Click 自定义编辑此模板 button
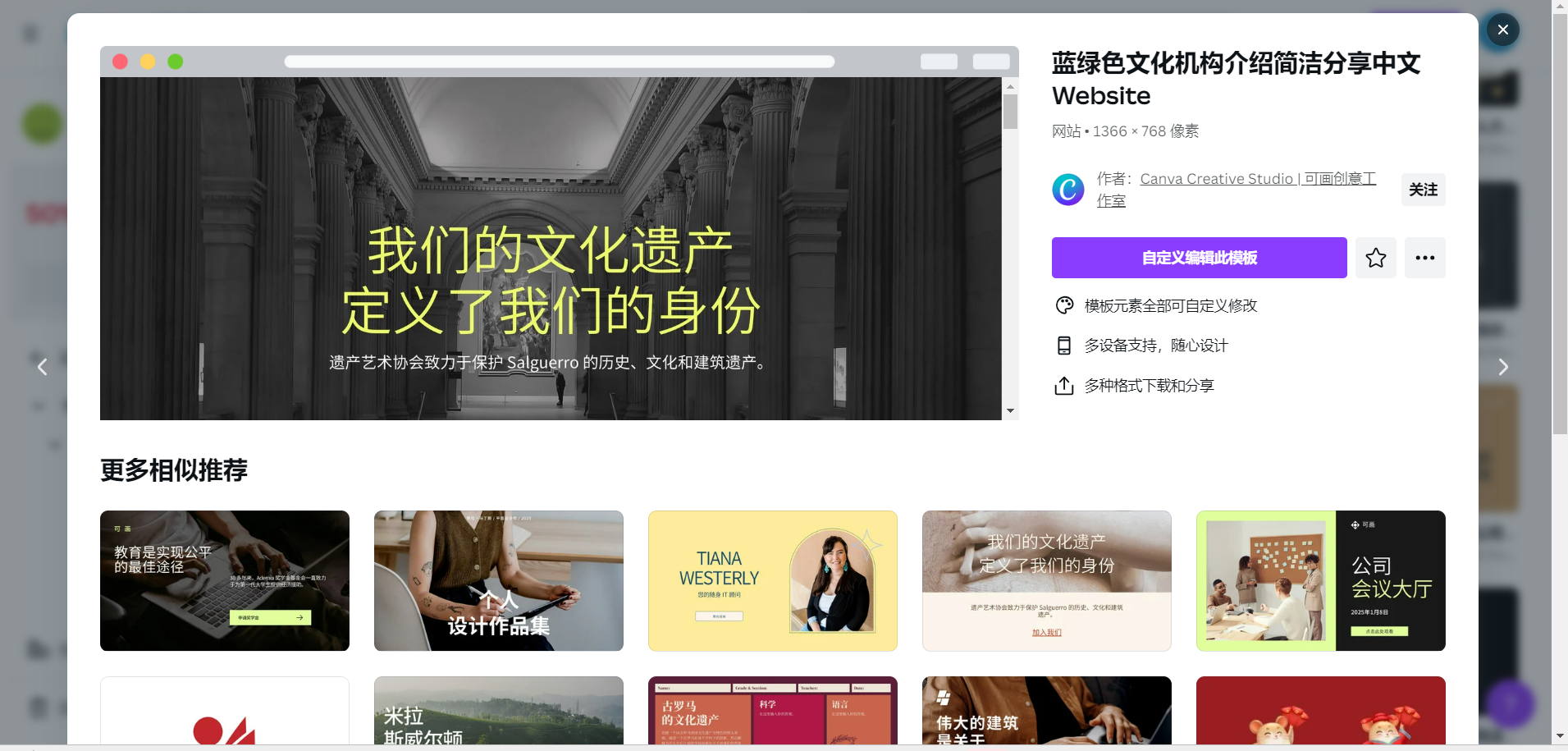The image size is (1568, 751). pos(1199,258)
